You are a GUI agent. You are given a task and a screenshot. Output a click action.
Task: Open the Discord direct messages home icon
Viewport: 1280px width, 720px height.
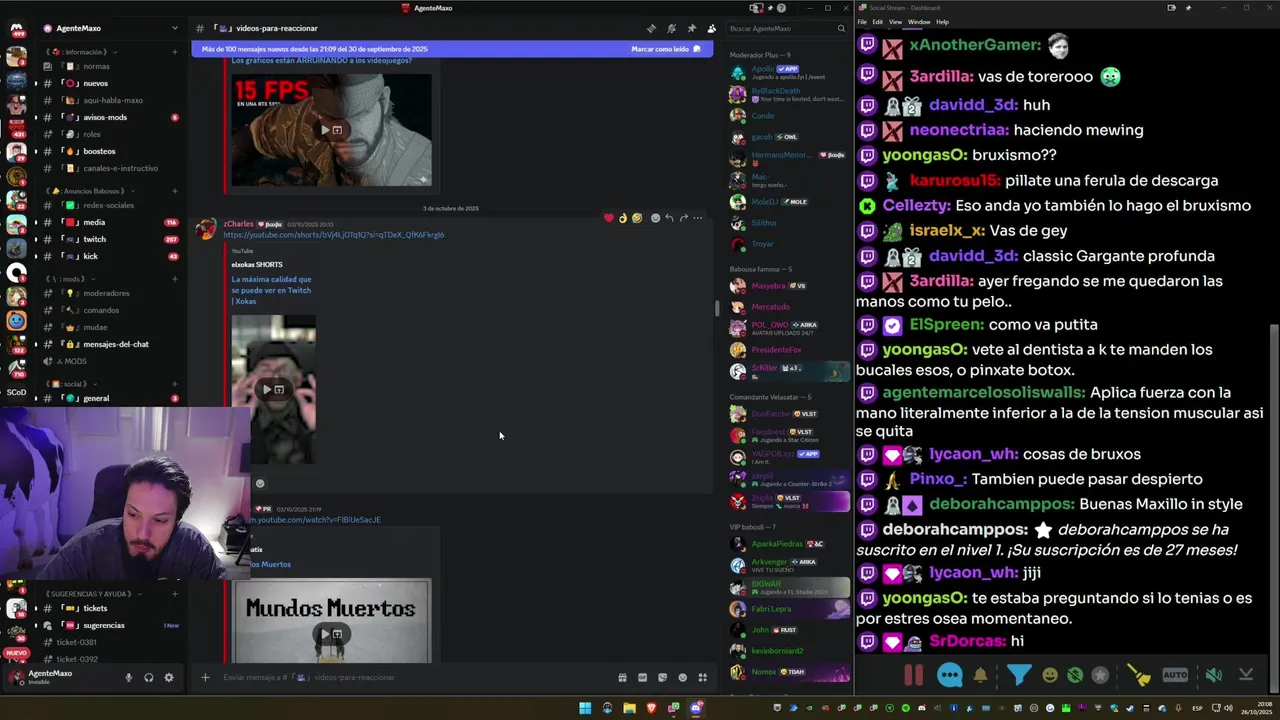(16, 28)
